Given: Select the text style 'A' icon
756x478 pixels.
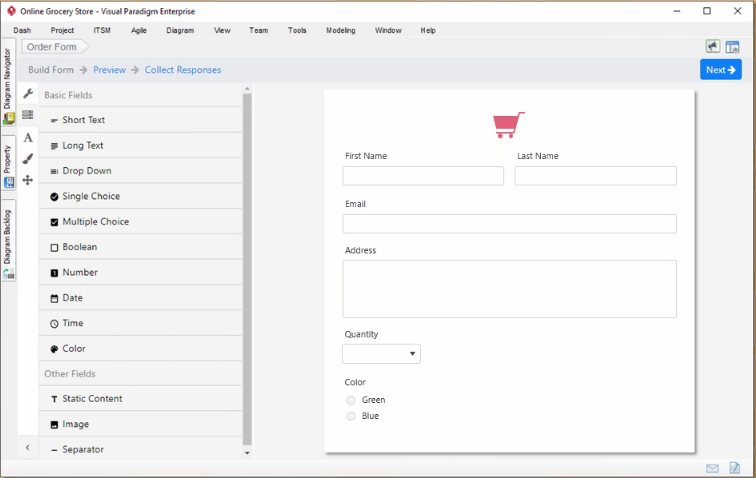Looking at the screenshot, I should tap(28, 137).
